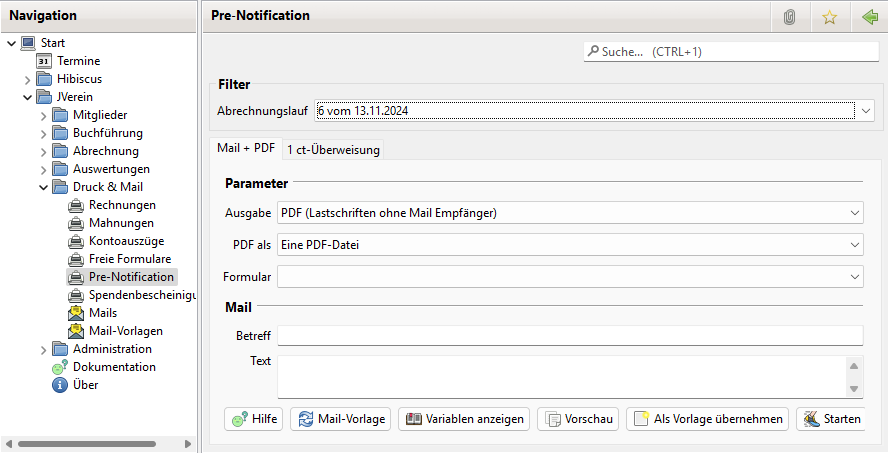The width and height of the screenshot is (888, 453).
Task: Click the Variablen anzeigen button
Action: (x=464, y=419)
